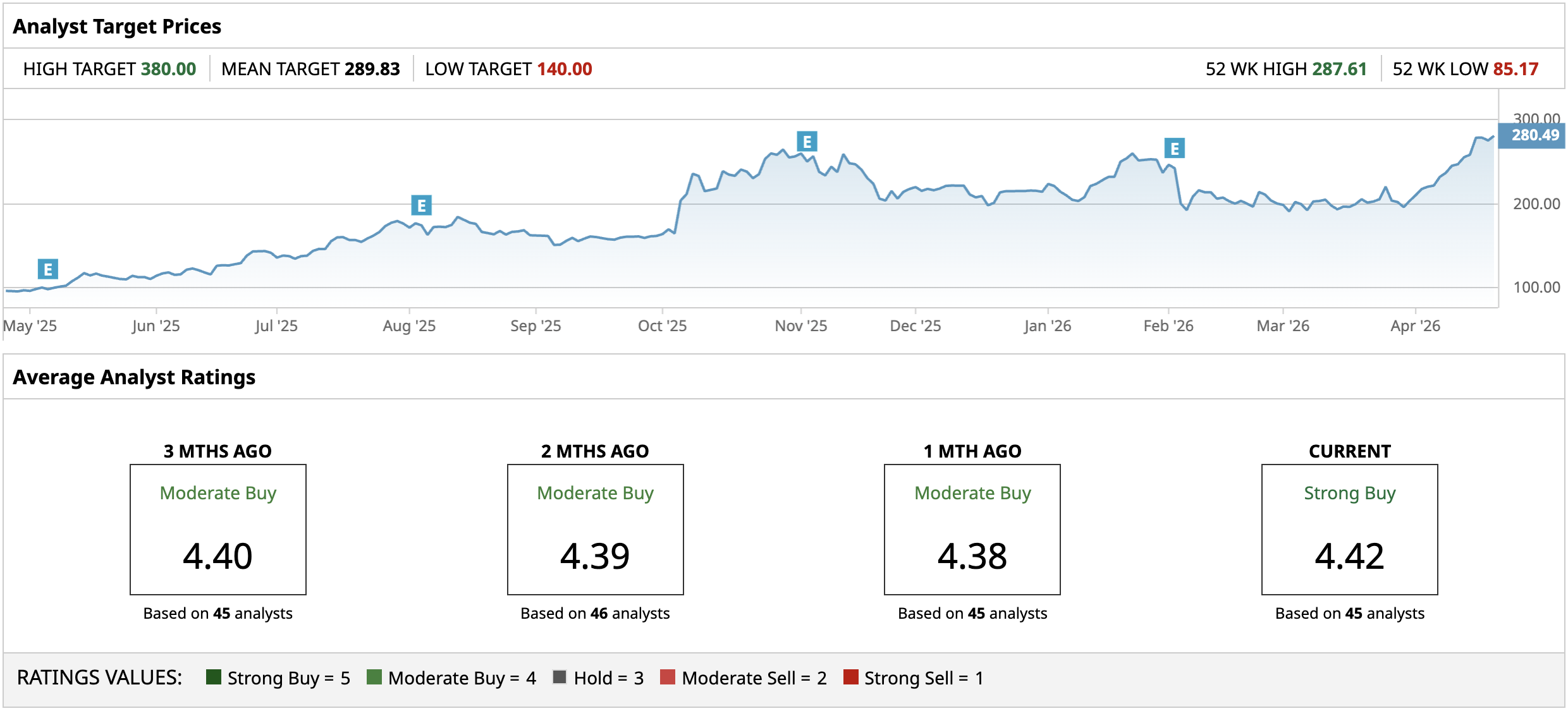This screenshot has height=711, width=1568.
Task: Click the Moderate Sell legend swatch
Action: tap(668, 678)
